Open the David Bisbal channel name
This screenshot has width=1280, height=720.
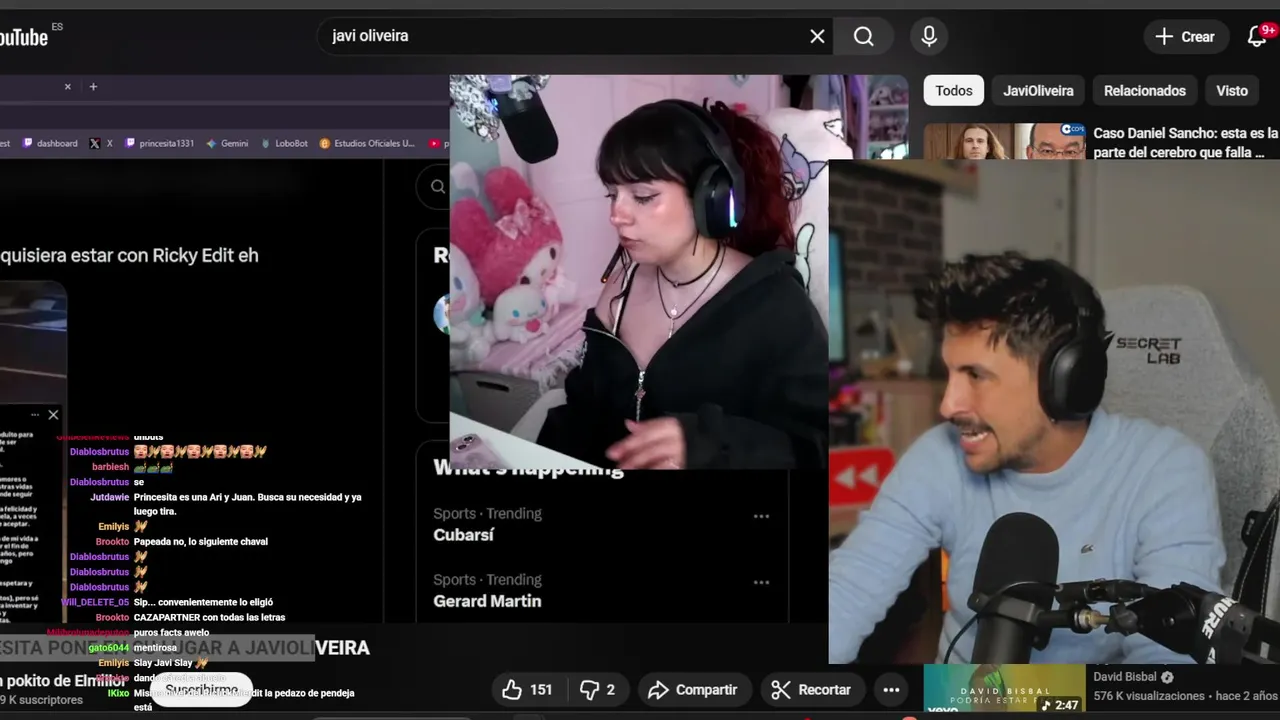[x=1125, y=677]
